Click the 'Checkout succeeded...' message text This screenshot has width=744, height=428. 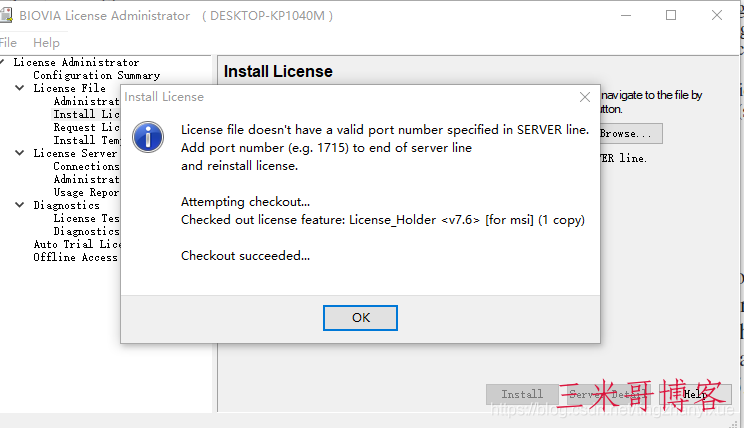pos(245,256)
